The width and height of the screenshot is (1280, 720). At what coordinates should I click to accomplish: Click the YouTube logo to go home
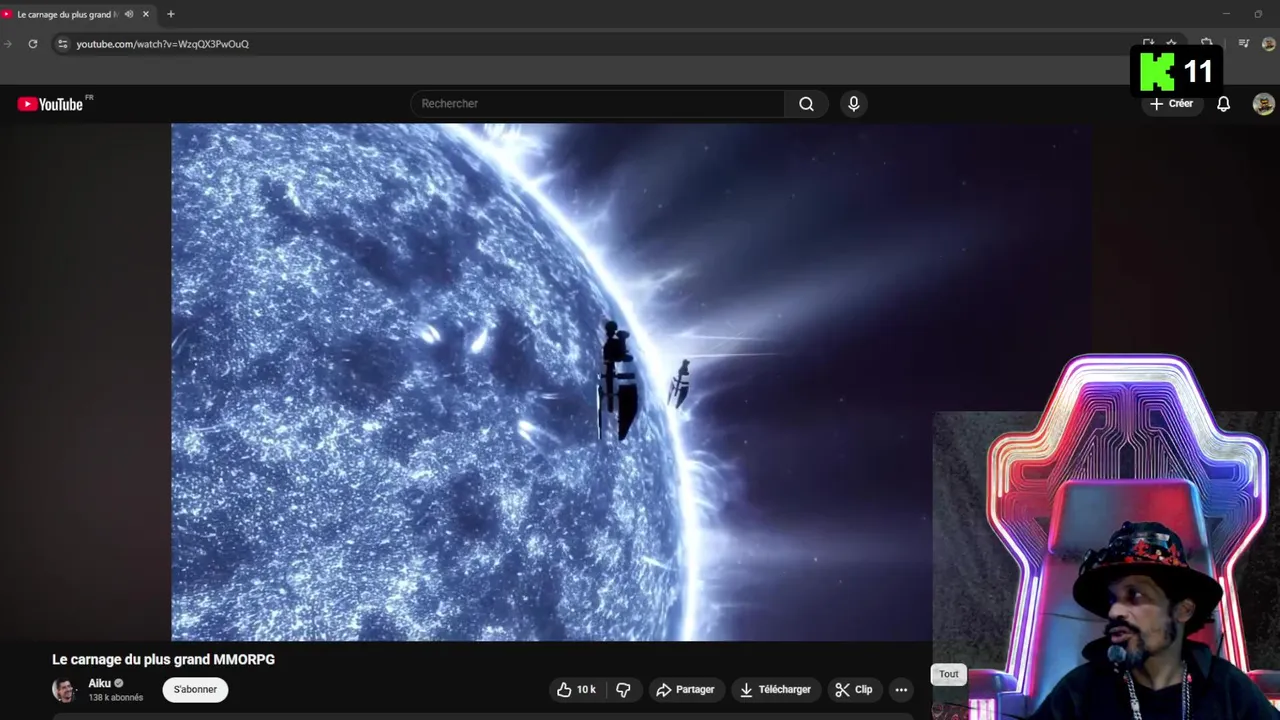(50, 104)
